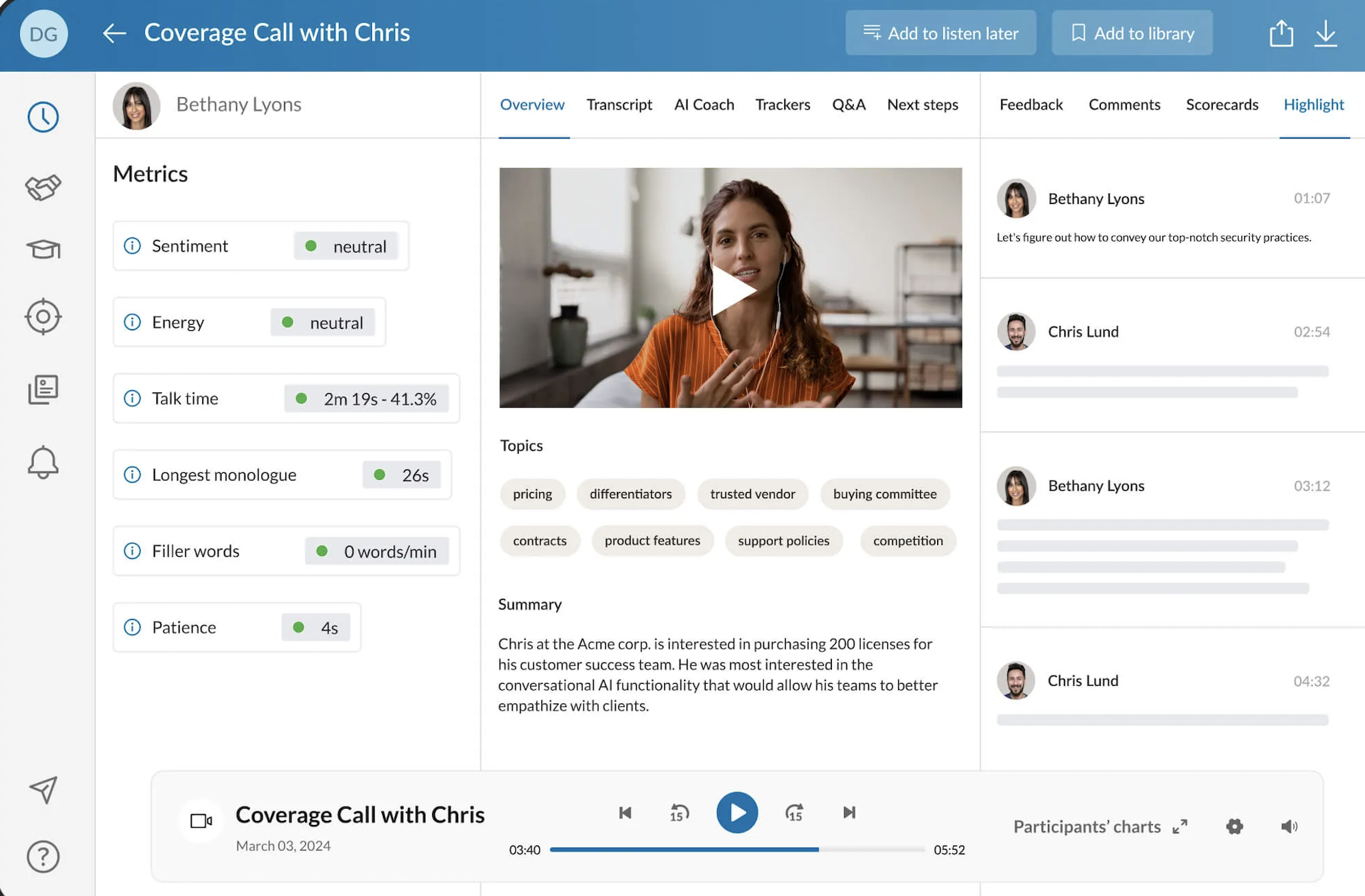Click the neutral Sentiment value
The height and width of the screenshot is (896, 1365).
[x=346, y=246]
